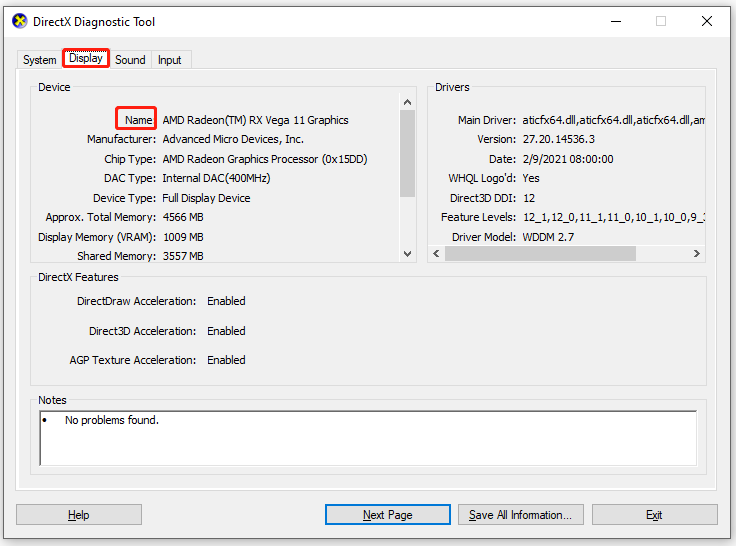Switch to the Sound tab
This screenshot has height=546, width=736.
click(130, 60)
